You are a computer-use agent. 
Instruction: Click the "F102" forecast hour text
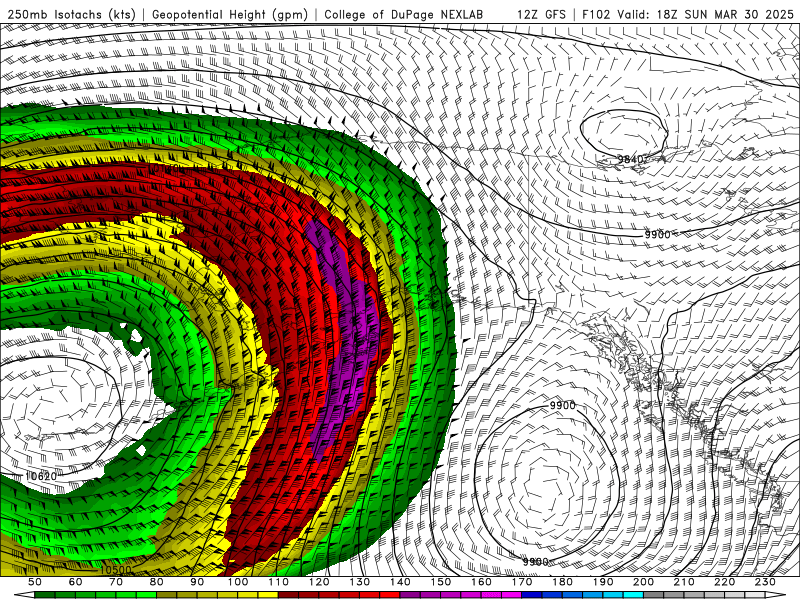coord(596,15)
